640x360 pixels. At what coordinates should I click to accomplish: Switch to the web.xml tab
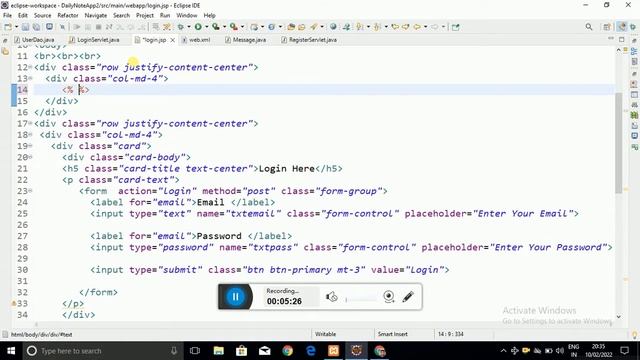point(196,40)
